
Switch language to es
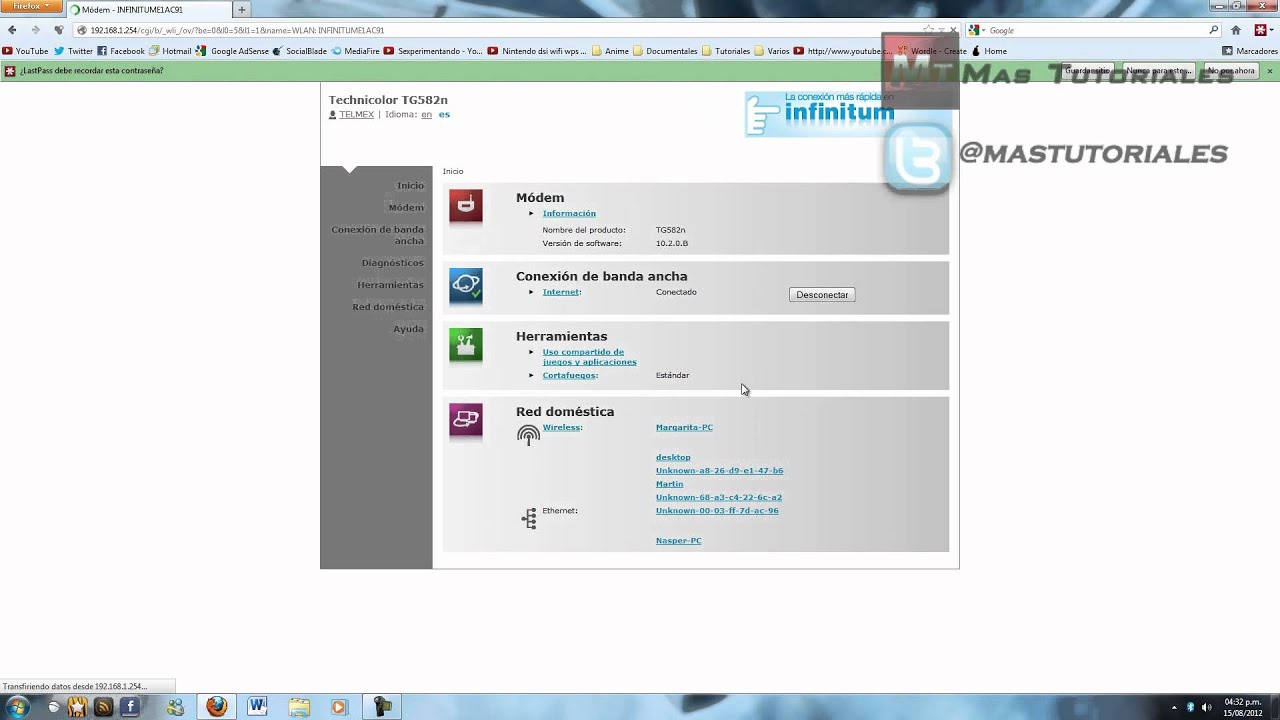[444, 115]
